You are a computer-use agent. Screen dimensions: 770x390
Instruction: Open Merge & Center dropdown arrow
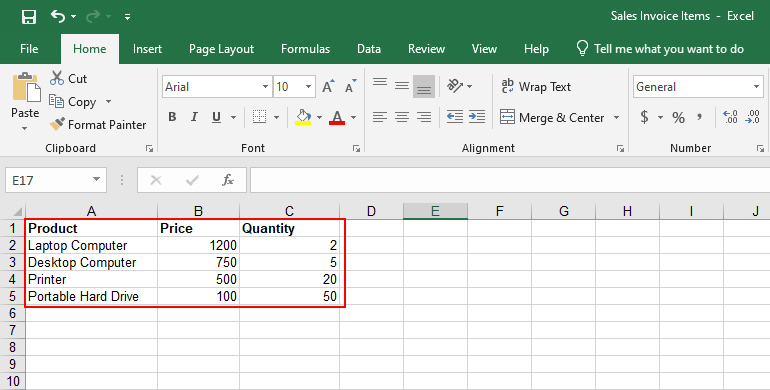pyautogui.click(x=616, y=118)
